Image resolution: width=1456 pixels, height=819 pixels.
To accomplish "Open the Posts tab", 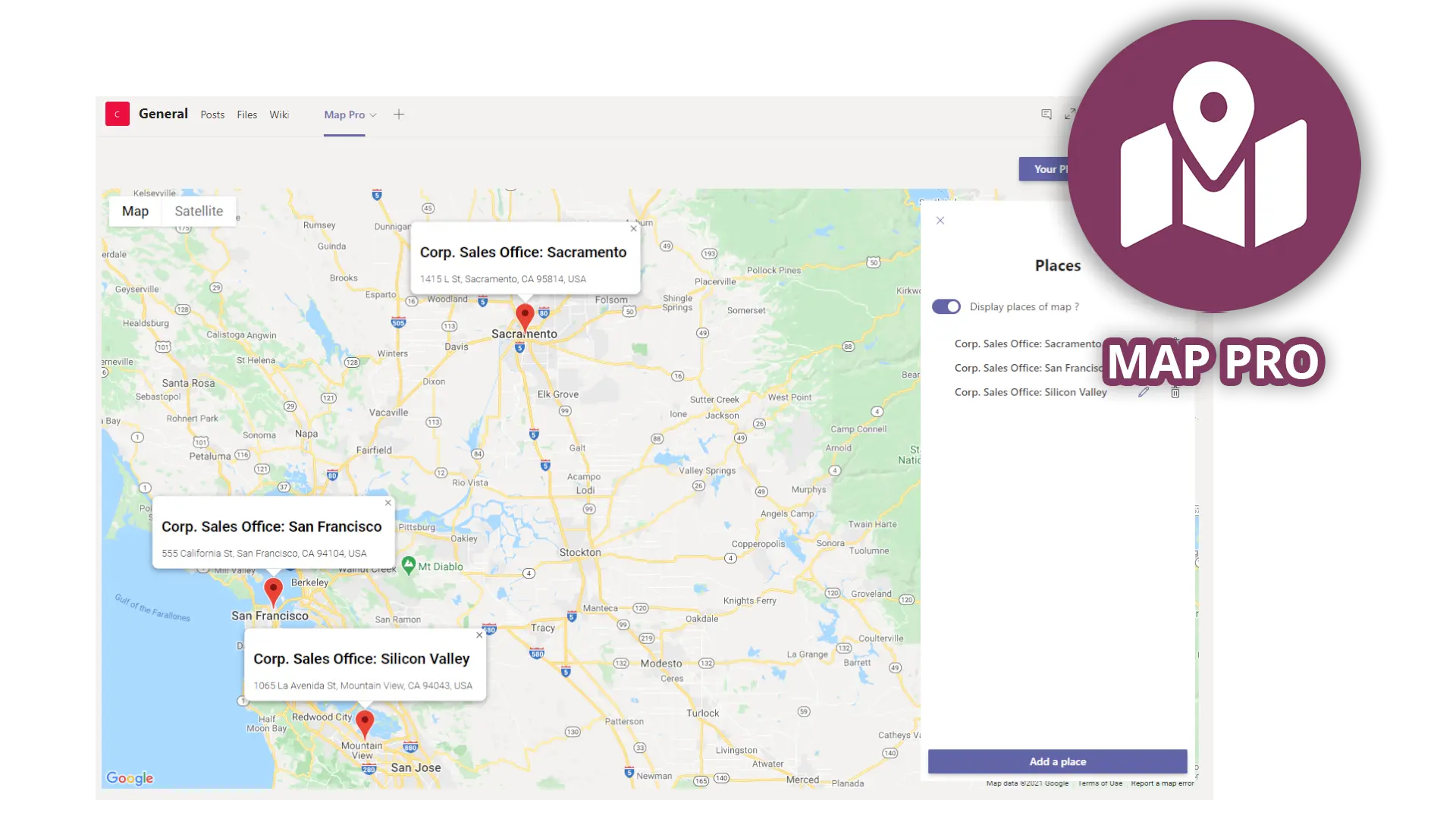I will click(212, 115).
